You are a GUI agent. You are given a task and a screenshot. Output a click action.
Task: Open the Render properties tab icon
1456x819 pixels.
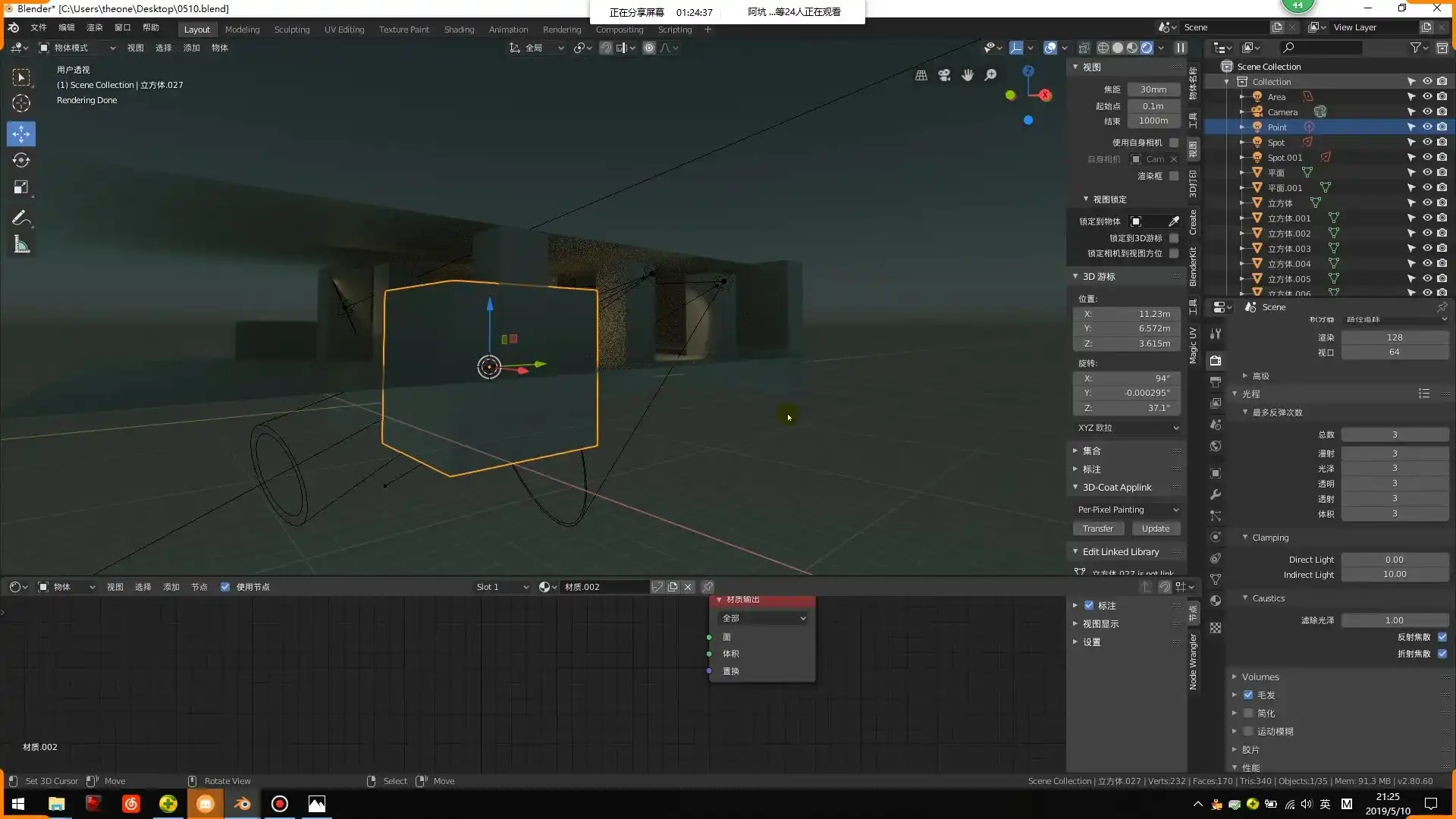pos(1216,360)
